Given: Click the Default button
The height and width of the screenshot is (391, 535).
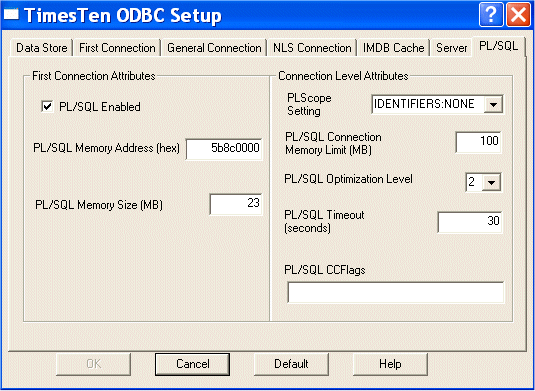Looking at the screenshot, I should point(291,364).
